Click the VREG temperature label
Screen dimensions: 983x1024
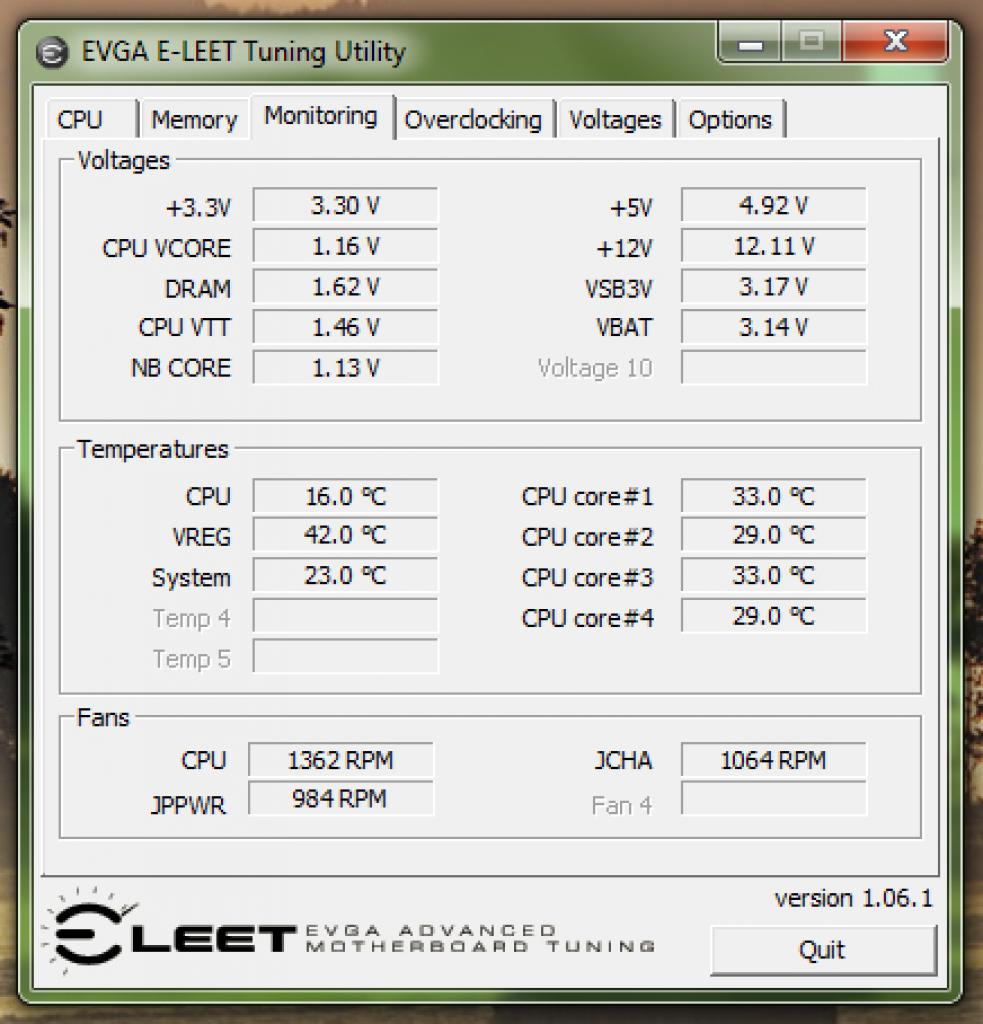tap(201, 537)
